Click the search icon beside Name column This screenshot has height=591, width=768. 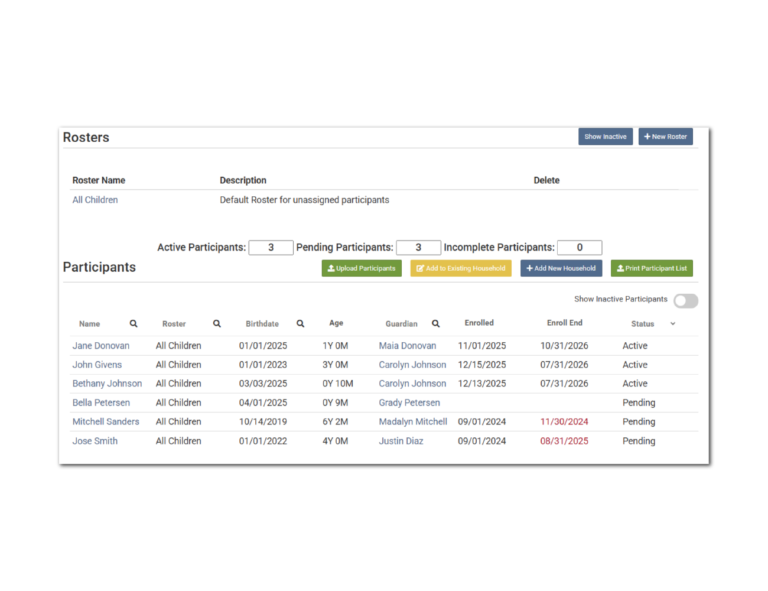coord(134,324)
